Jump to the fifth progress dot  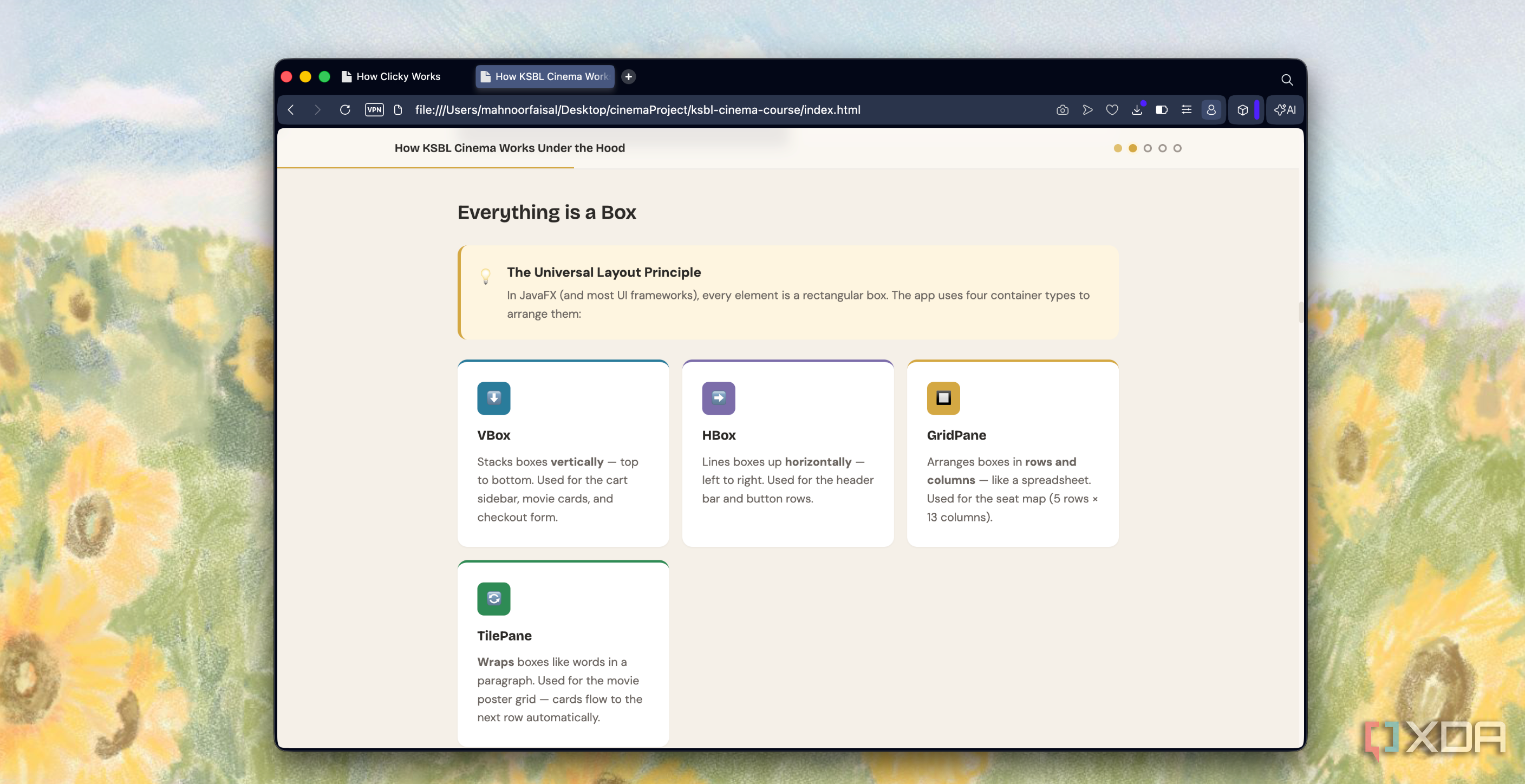click(x=1177, y=148)
